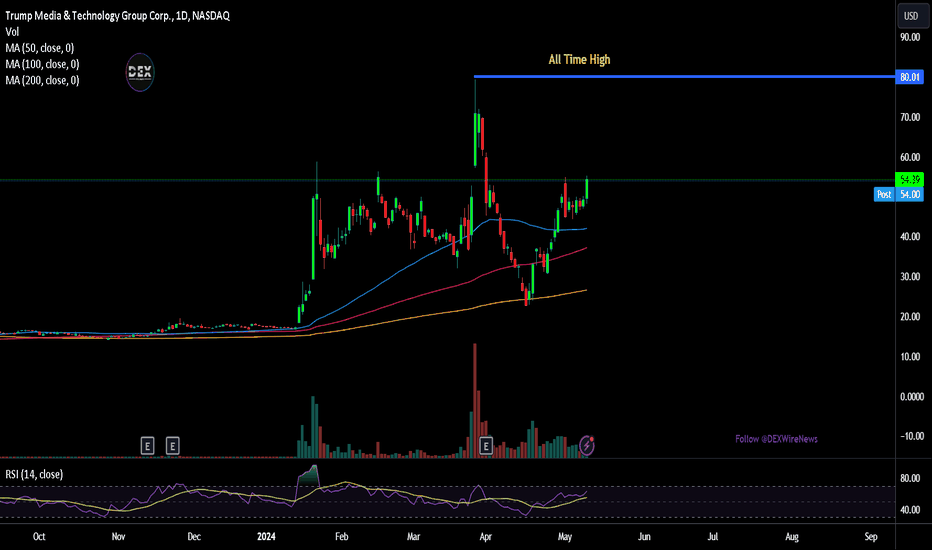Viewport: 932px width, 550px height.
Task: Click the Apr label on the time axis
Action: (x=486, y=537)
